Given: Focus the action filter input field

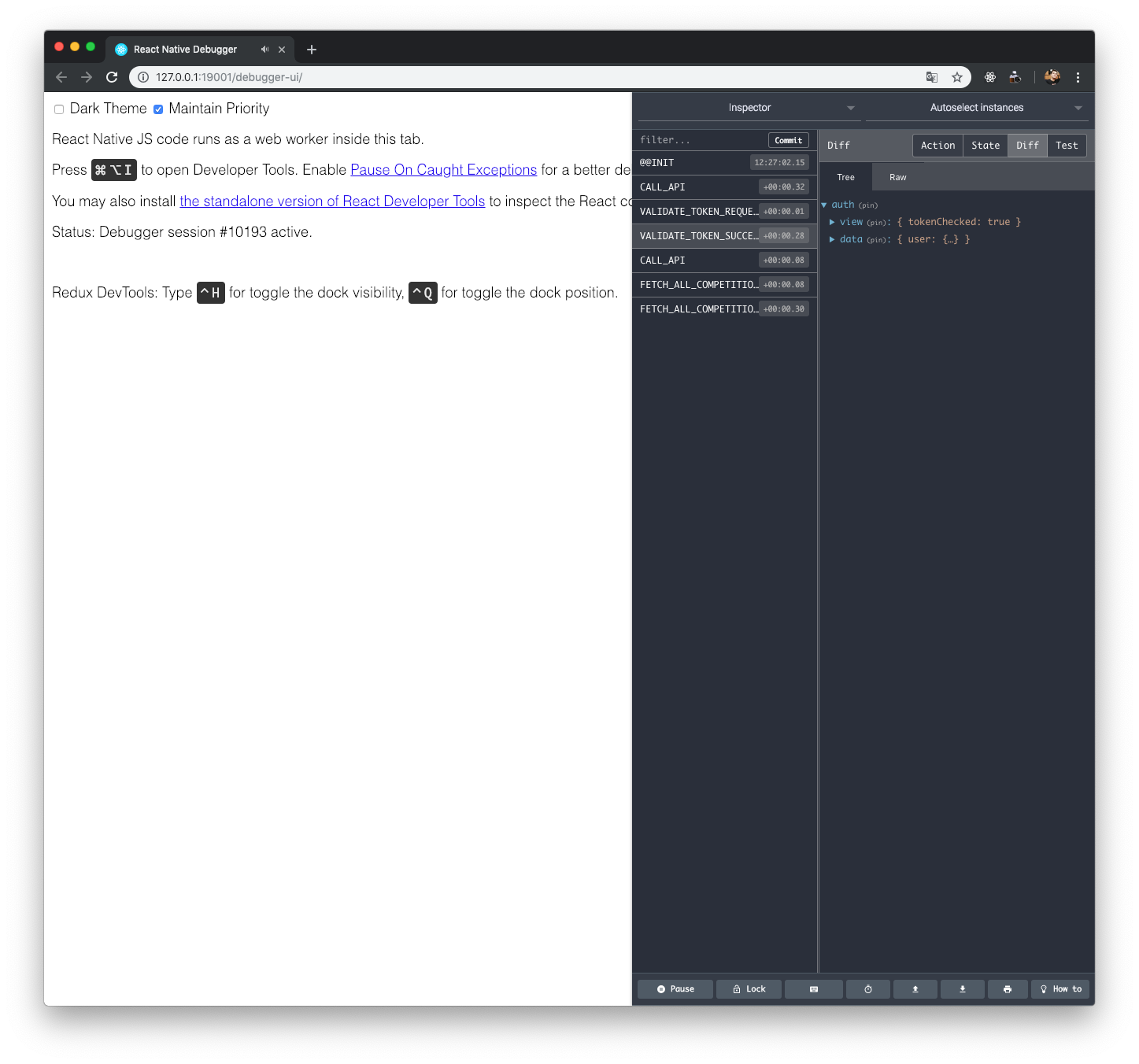Looking at the screenshot, I should click(x=701, y=140).
